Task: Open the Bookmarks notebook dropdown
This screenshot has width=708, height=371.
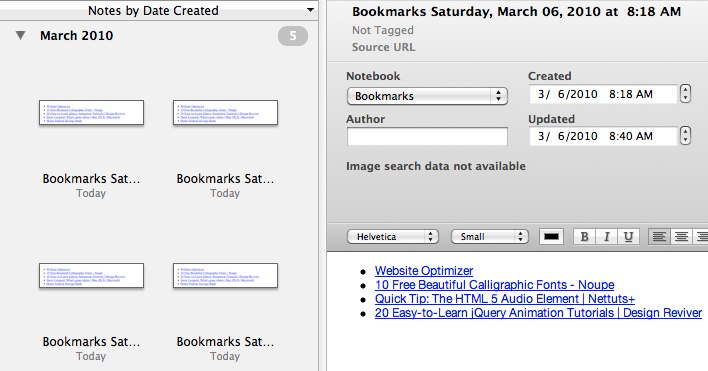Action: click(427, 96)
